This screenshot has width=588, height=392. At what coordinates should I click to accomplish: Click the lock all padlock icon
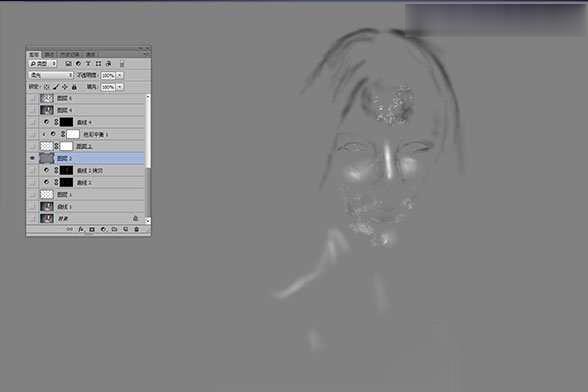pos(74,87)
